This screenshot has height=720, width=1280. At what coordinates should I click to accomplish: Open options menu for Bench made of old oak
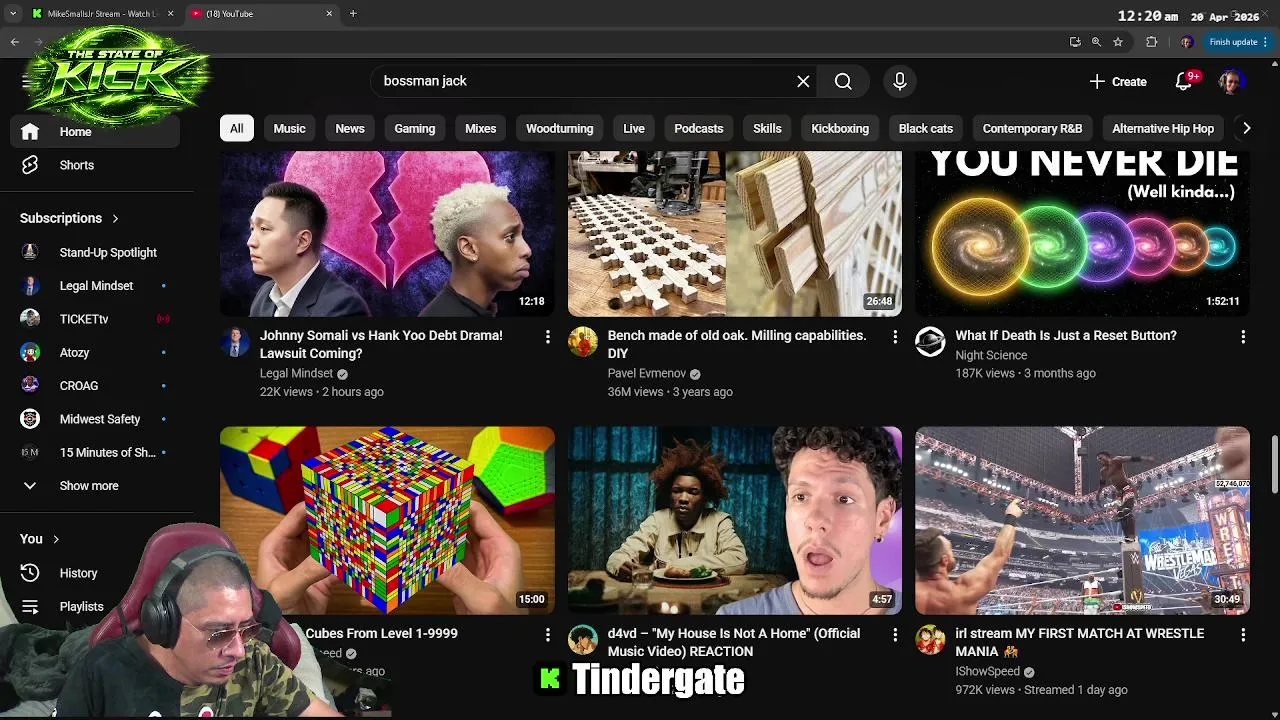(895, 337)
